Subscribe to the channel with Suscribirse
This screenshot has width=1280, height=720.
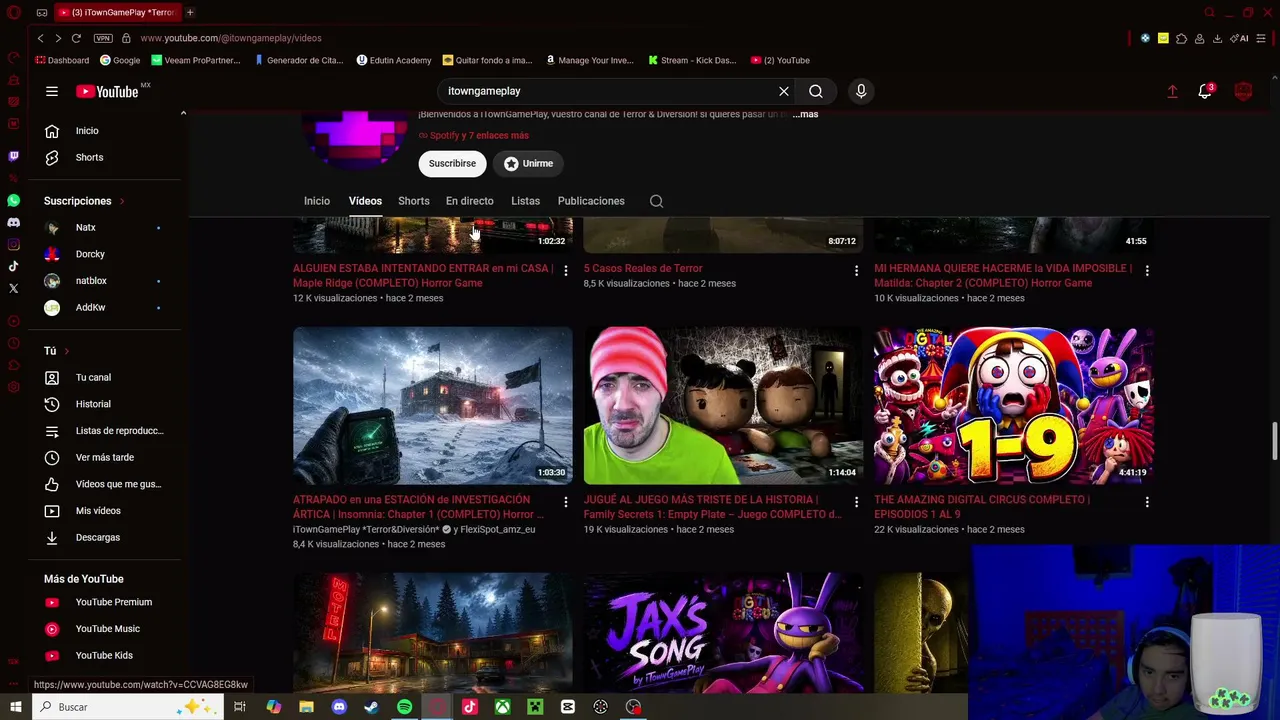click(x=452, y=163)
